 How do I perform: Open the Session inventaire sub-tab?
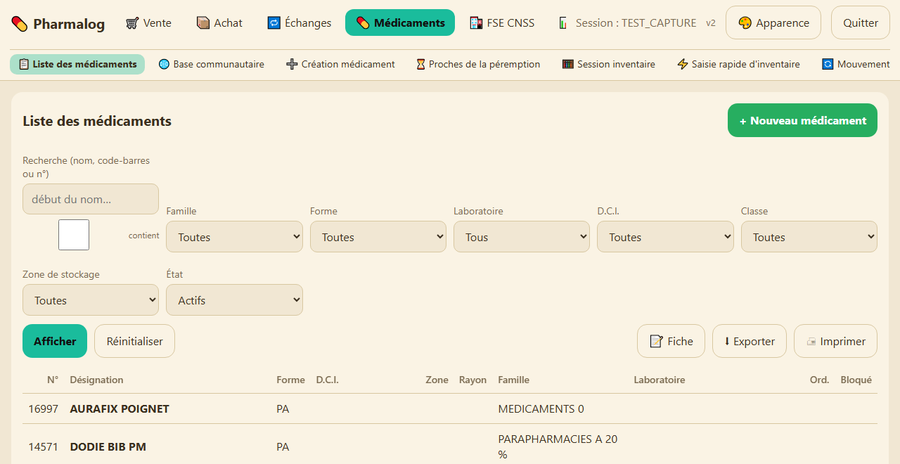(609, 64)
